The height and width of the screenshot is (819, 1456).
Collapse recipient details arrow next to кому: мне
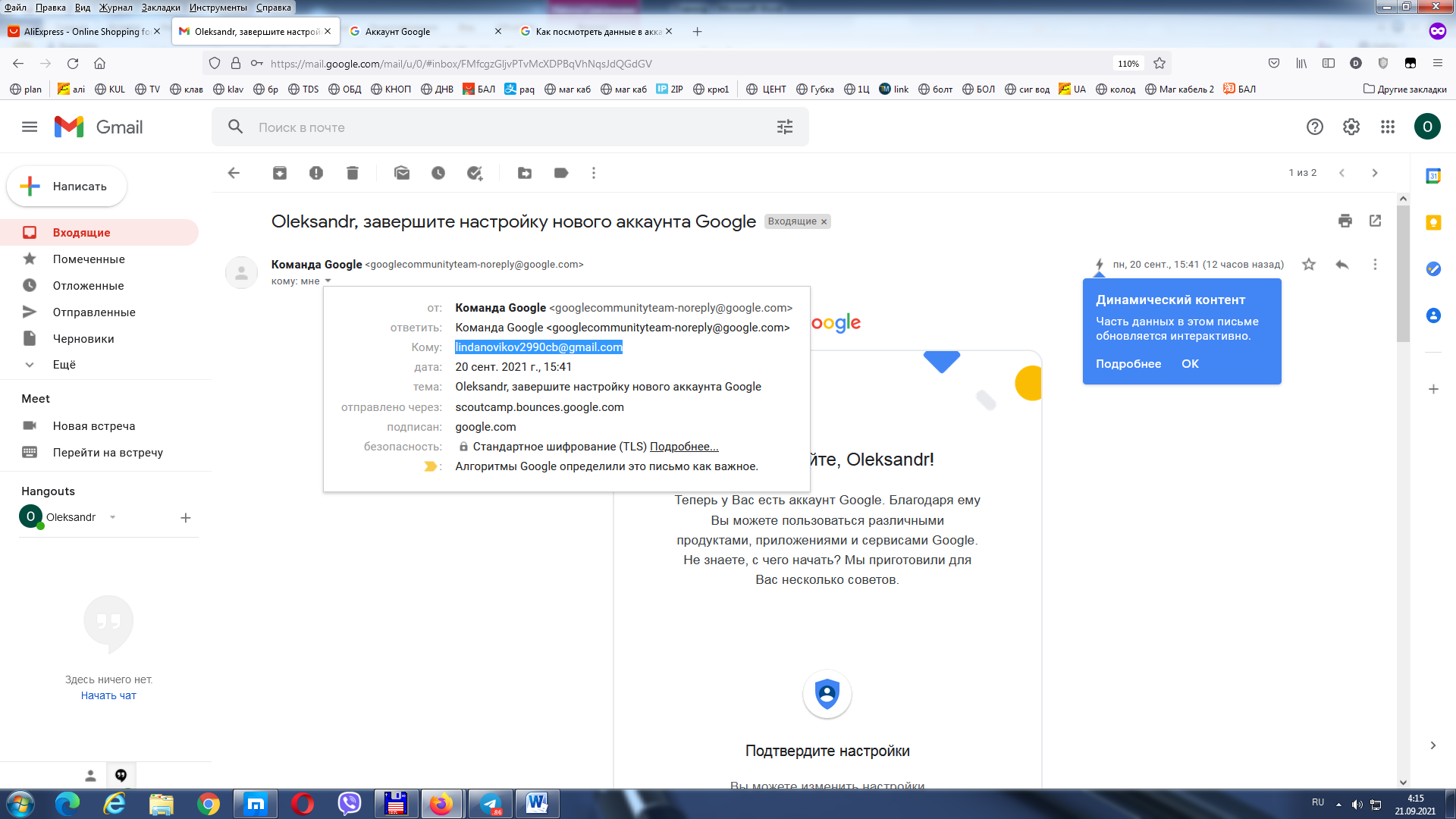coord(328,281)
